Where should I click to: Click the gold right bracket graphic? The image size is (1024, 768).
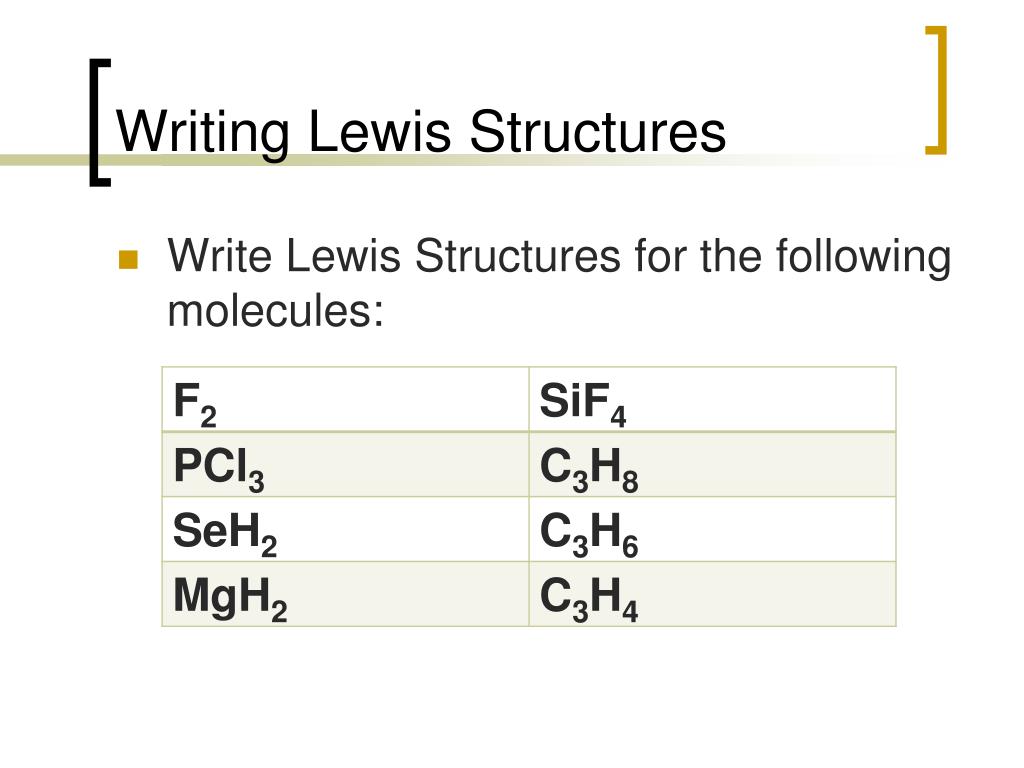[936, 90]
